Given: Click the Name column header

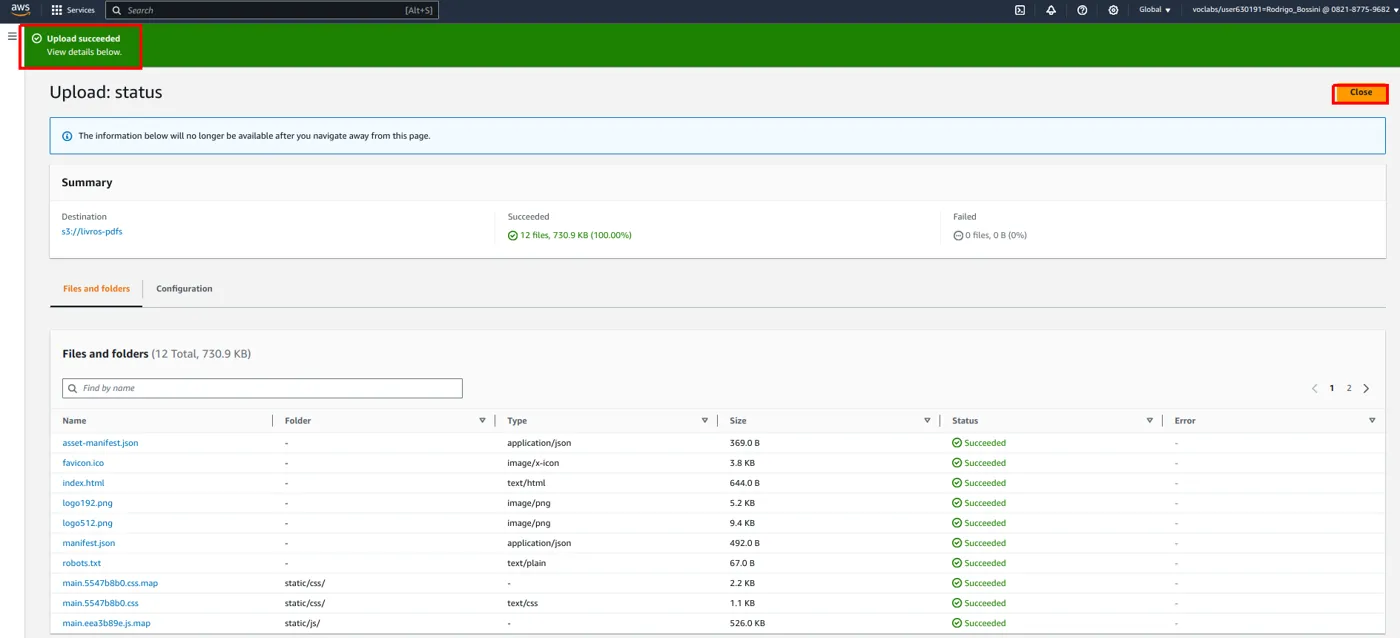Looking at the screenshot, I should pos(74,421).
